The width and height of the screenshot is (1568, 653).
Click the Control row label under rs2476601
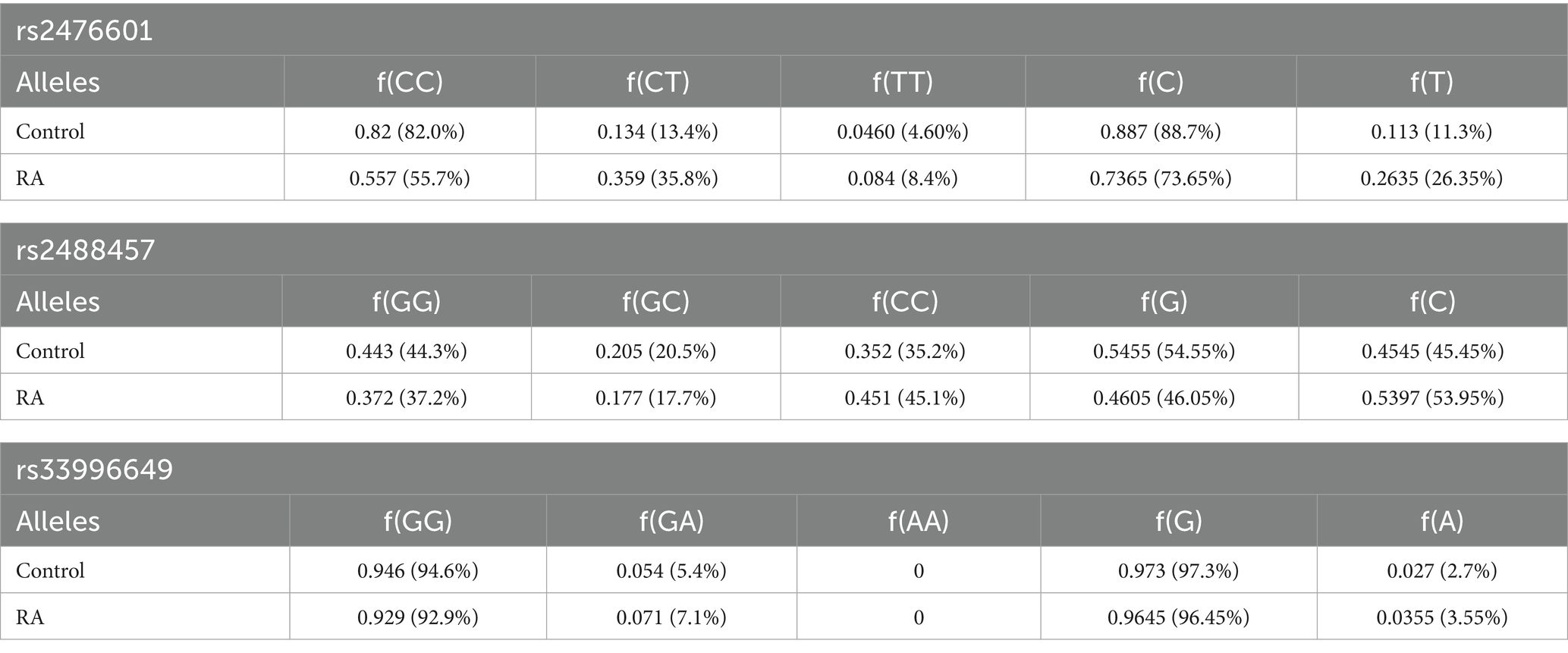pos(50,132)
